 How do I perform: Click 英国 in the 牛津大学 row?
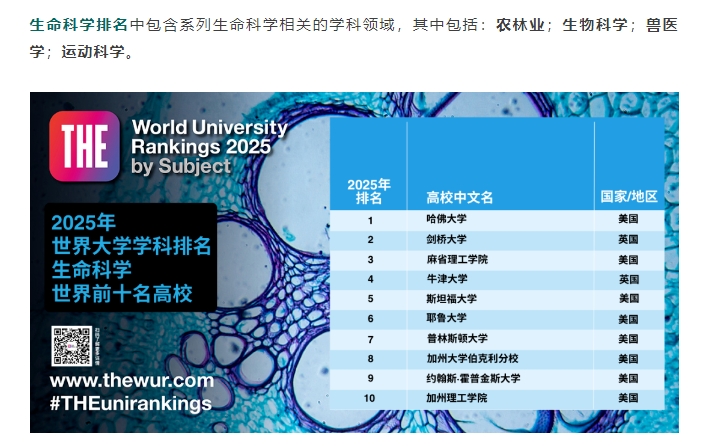pyautogui.click(x=629, y=280)
